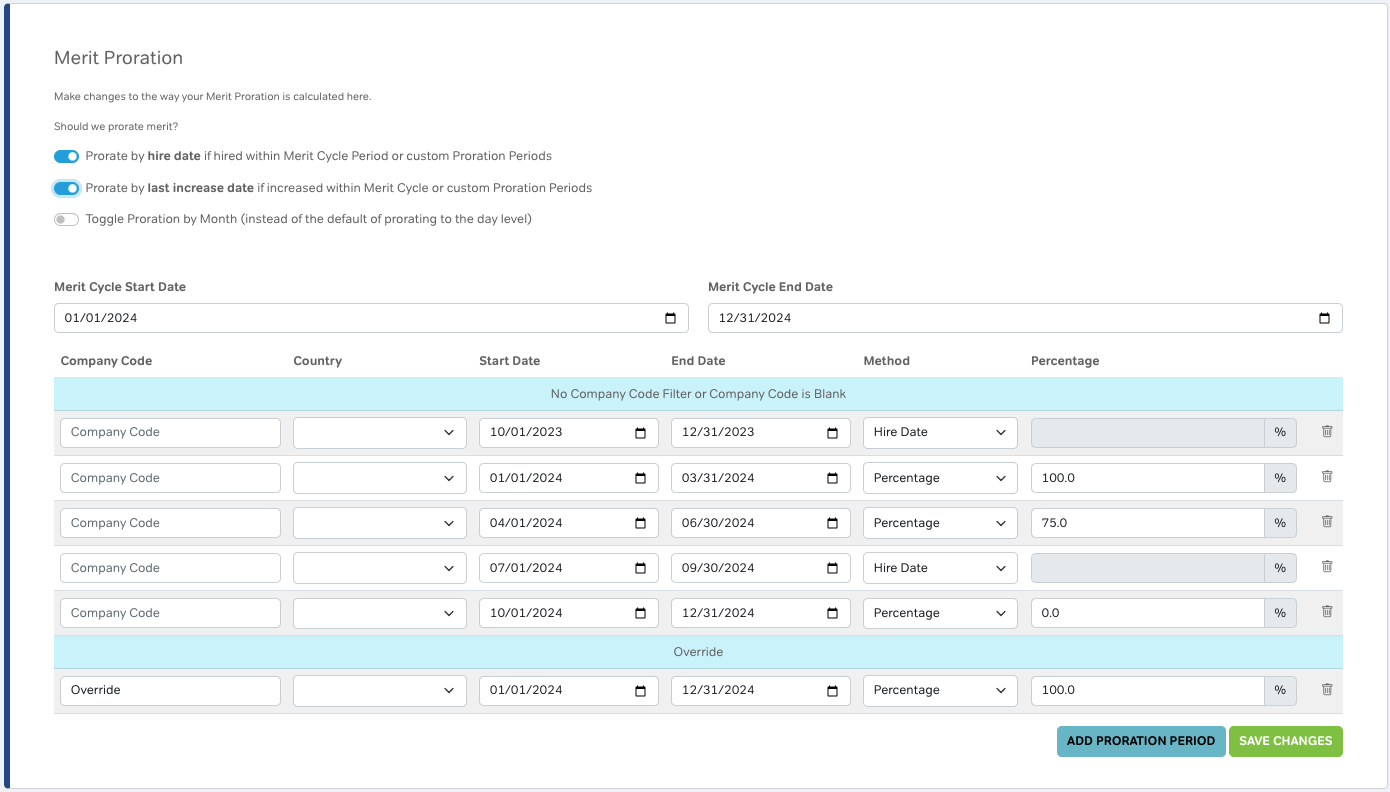The width and height of the screenshot is (1390, 792).
Task: Open calendar picker for Merit Cycle End Date
Action: point(1324,318)
